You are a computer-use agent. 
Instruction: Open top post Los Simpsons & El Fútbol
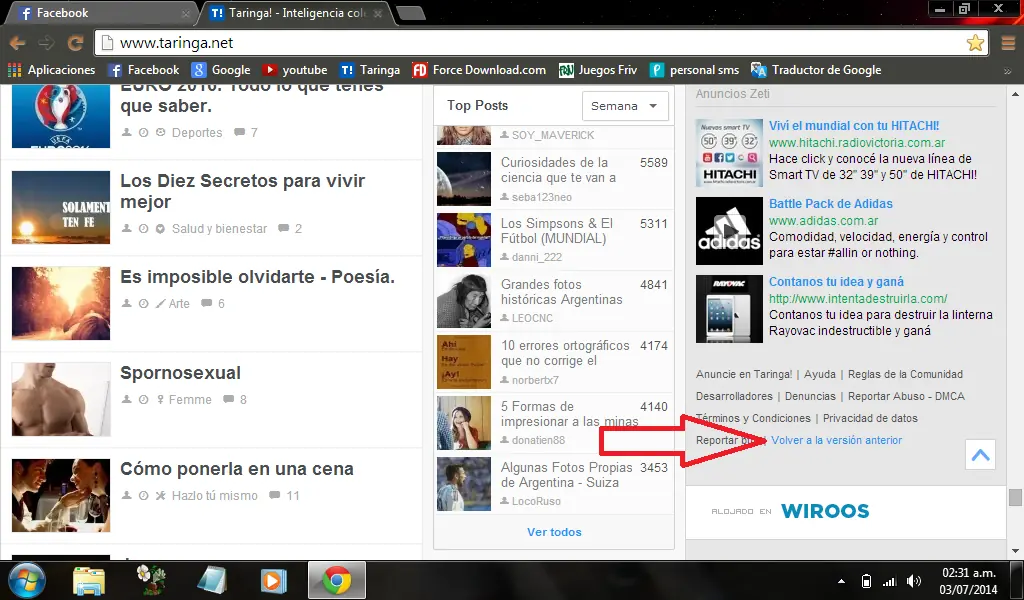point(557,231)
